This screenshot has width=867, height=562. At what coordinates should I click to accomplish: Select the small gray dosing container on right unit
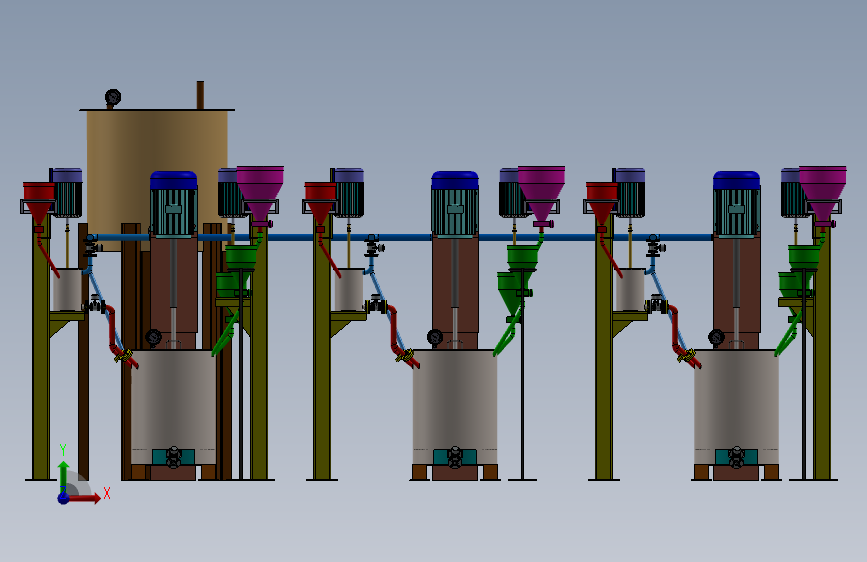(x=630, y=290)
